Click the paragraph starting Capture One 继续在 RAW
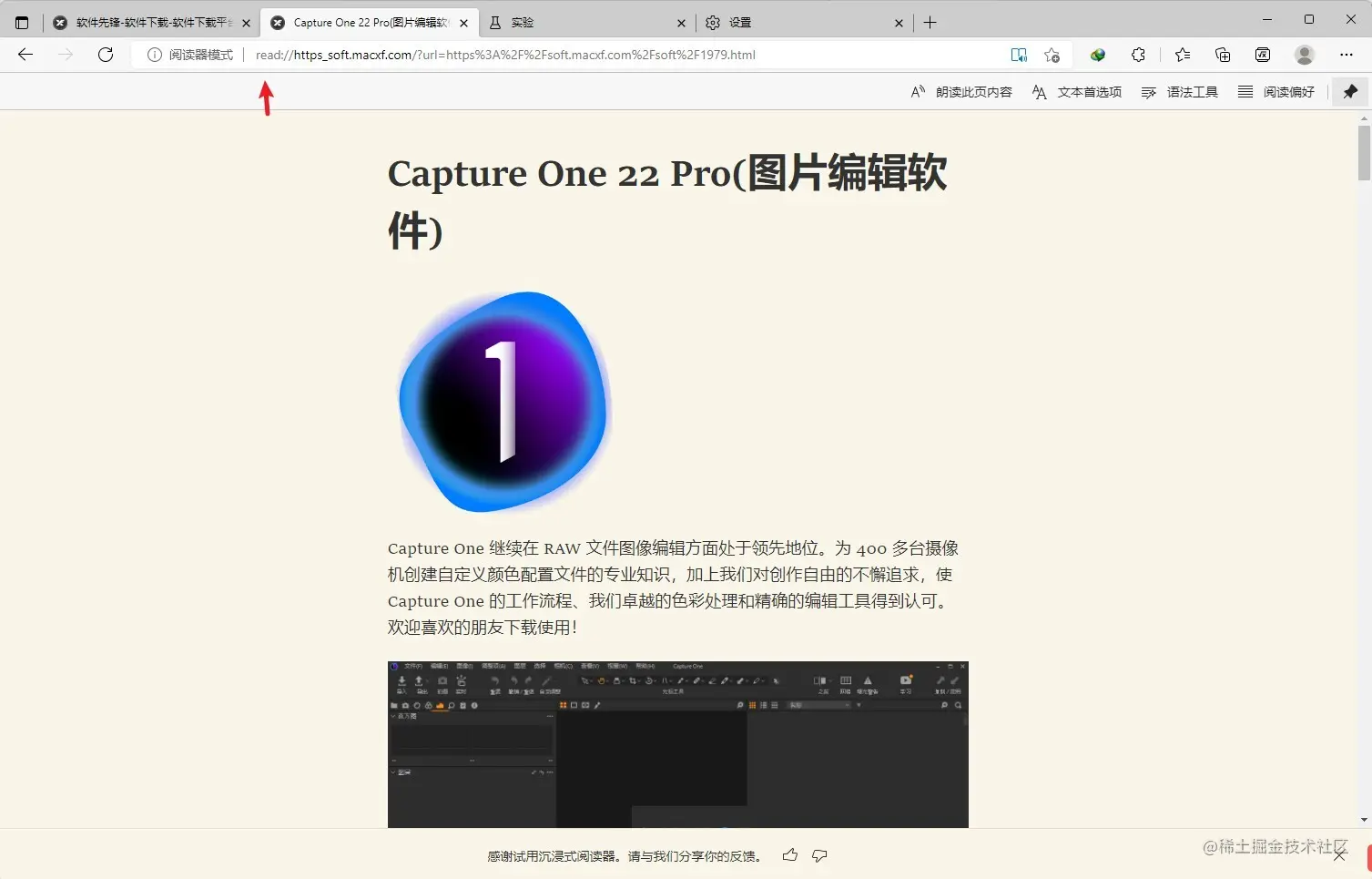 (x=674, y=588)
